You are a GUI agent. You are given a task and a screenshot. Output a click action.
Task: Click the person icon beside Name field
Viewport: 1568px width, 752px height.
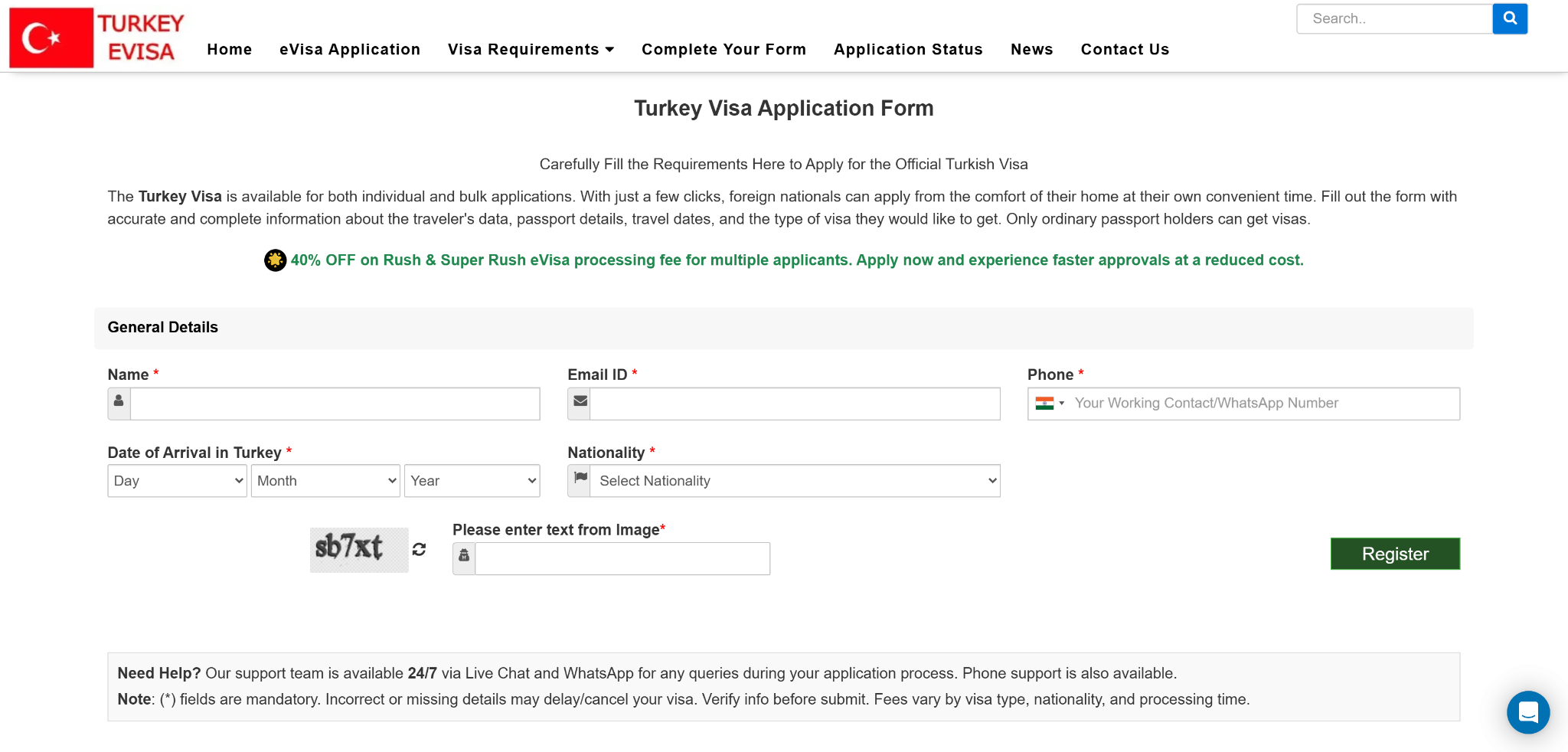click(x=119, y=403)
